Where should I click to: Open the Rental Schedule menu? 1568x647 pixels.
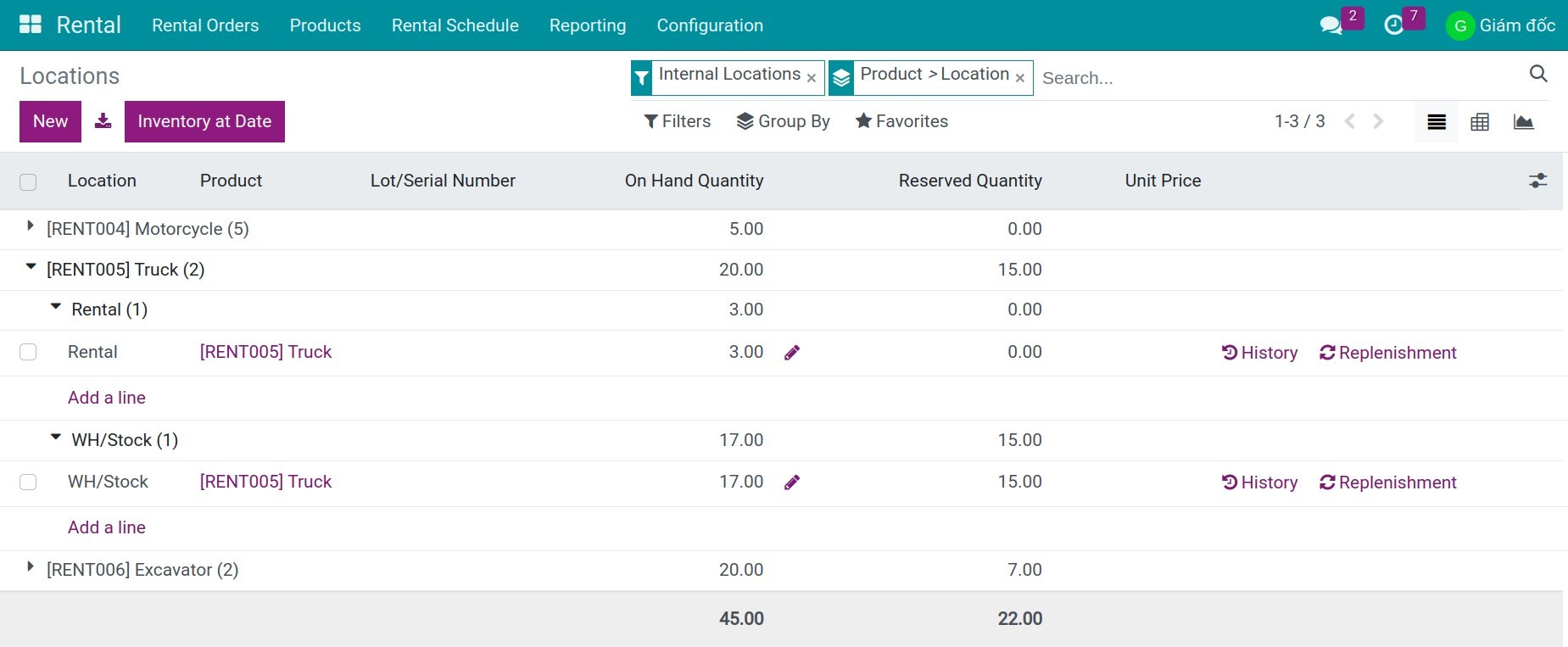point(455,25)
